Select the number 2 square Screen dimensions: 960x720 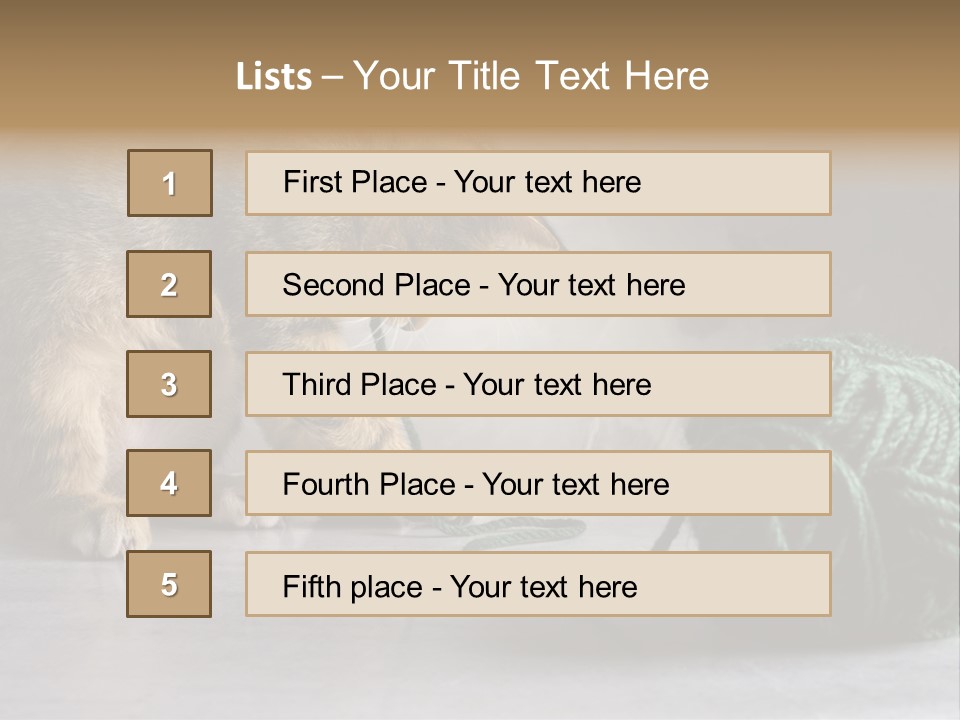169,284
